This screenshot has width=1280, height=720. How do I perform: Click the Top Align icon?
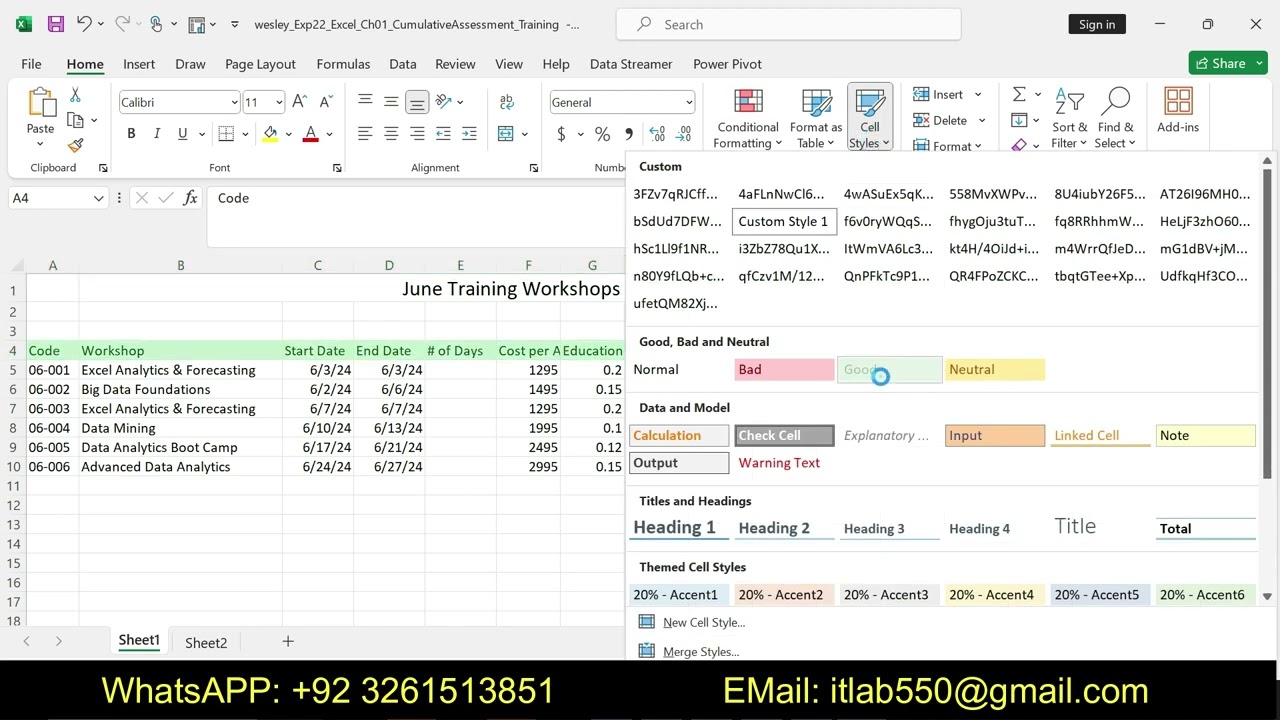pyautogui.click(x=365, y=101)
